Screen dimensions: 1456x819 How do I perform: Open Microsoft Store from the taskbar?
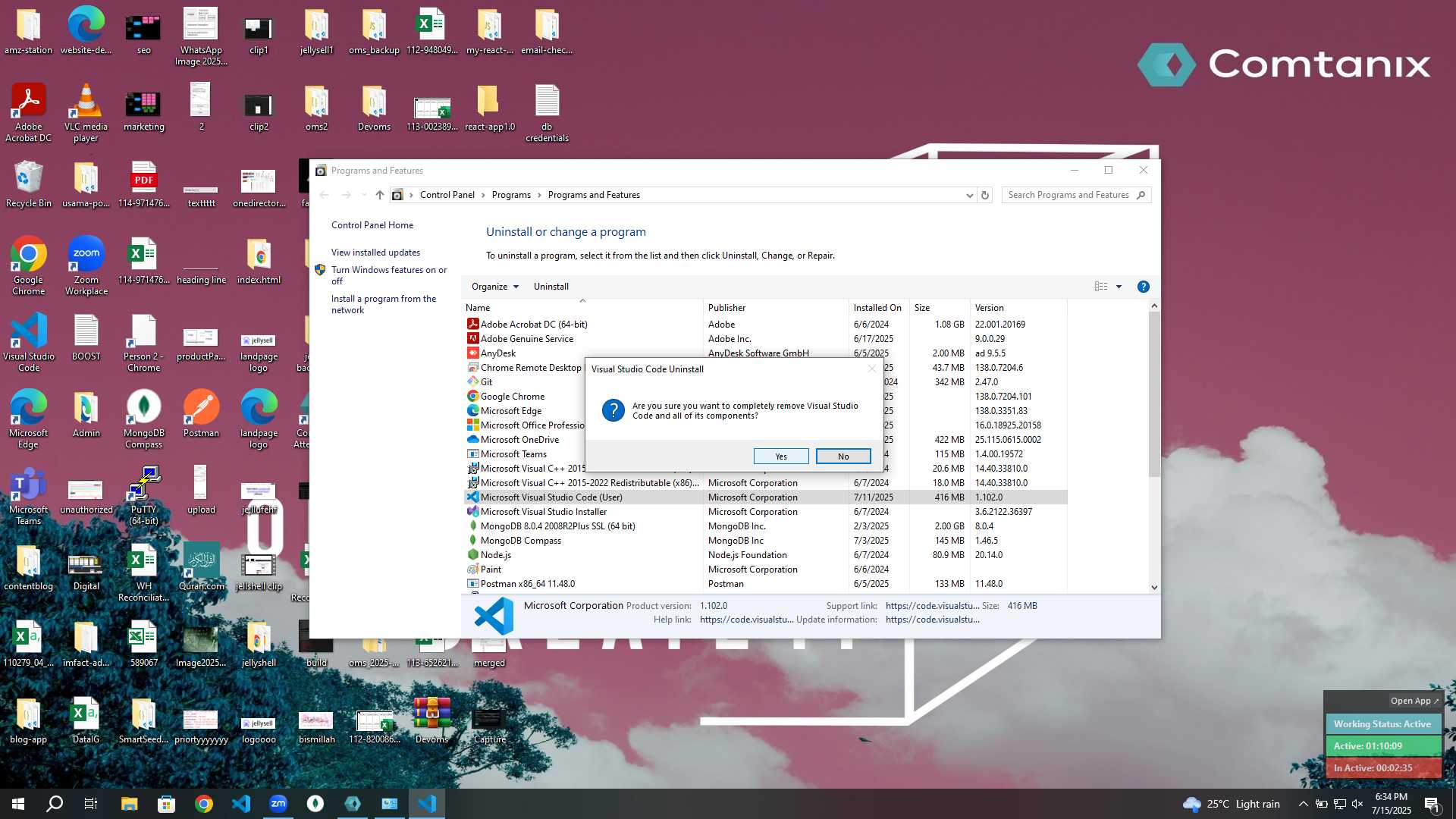point(166,804)
